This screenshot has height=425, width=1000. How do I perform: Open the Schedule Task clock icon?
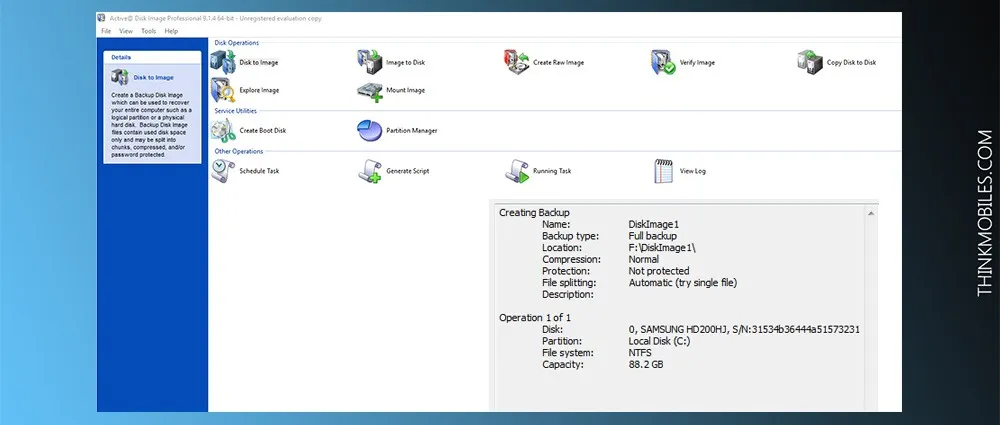[223, 171]
